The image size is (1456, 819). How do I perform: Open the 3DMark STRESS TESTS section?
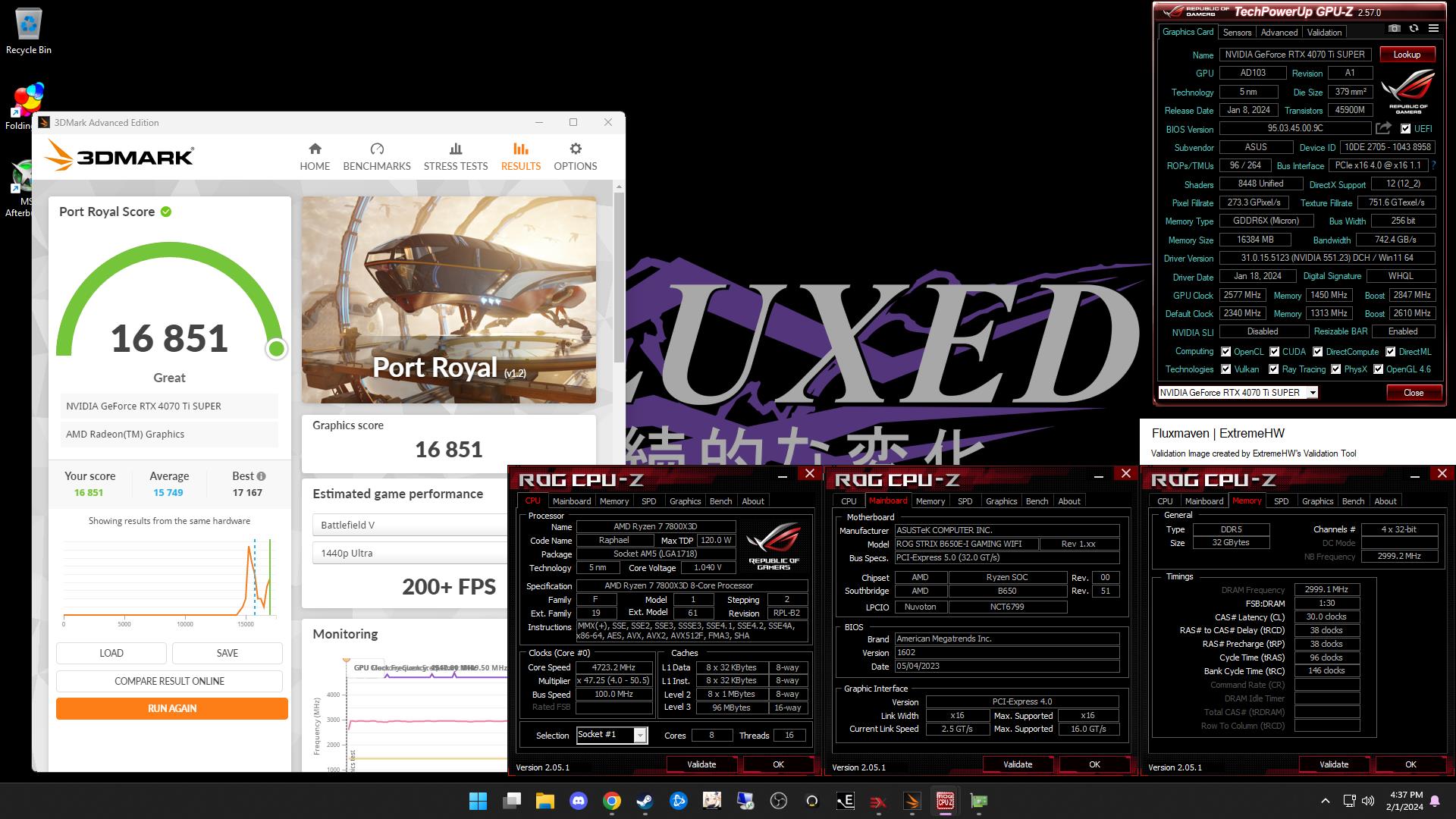(456, 157)
